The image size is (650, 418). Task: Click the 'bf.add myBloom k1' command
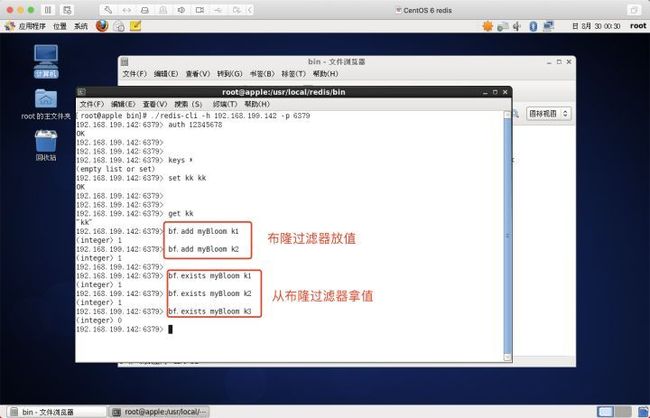tap(204, 231)
